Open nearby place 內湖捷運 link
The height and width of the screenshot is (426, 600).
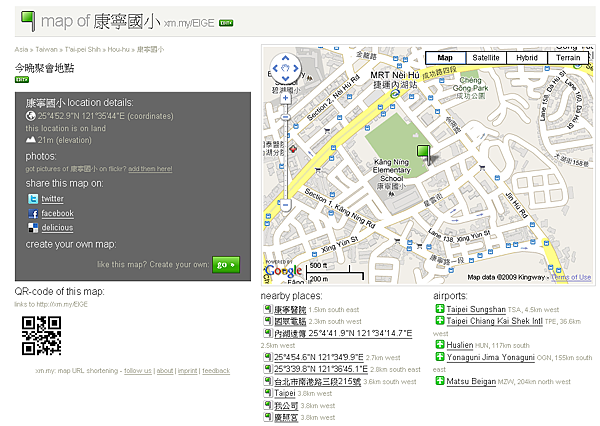(x=343, y=333)
